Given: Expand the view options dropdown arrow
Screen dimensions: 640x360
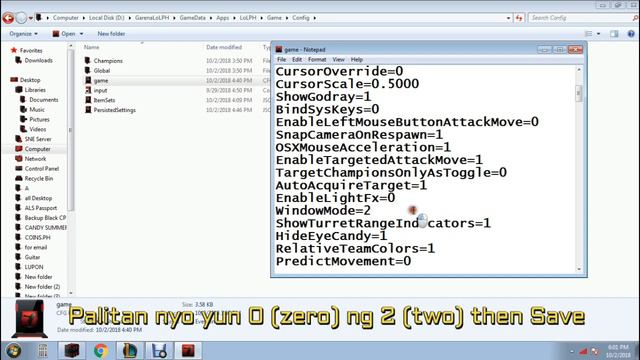Looking at the screenshot, I should pos(598,34).
